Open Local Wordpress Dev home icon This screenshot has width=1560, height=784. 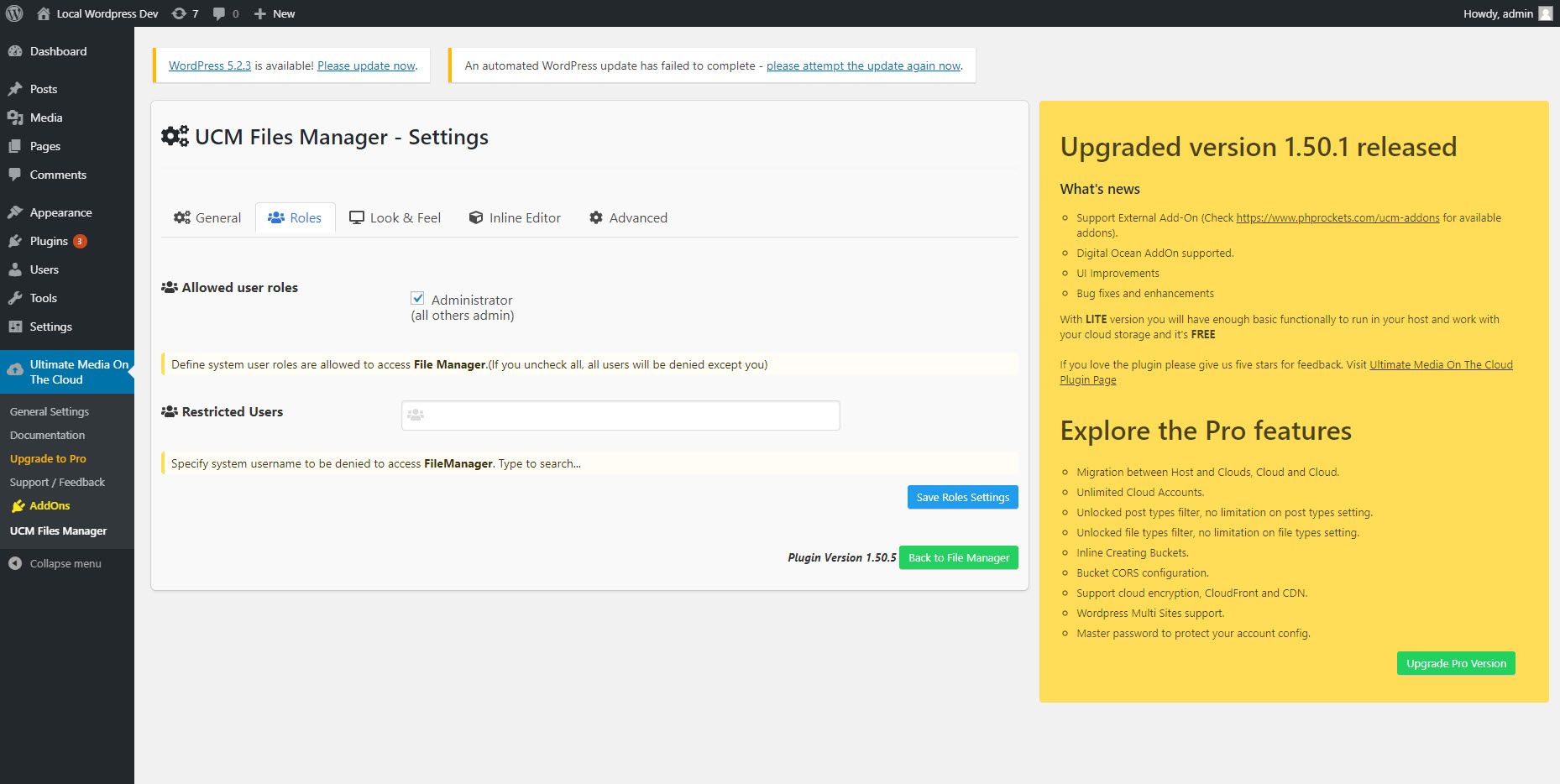[x=44, y=13]
